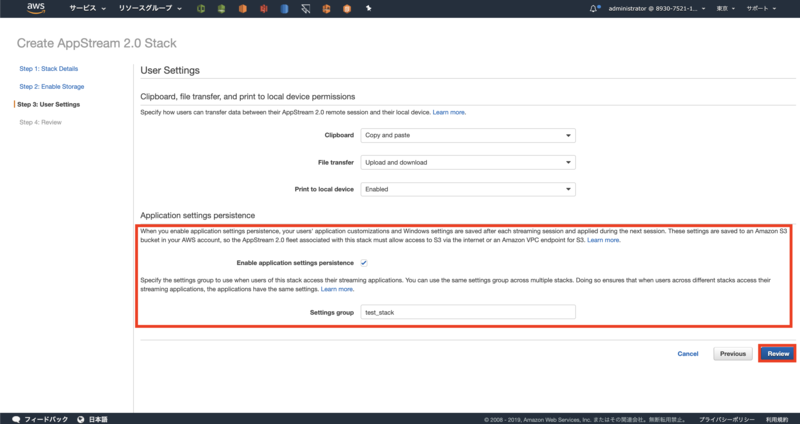
Task: Click the フィードバック text in footer
Action: [46, 419]
